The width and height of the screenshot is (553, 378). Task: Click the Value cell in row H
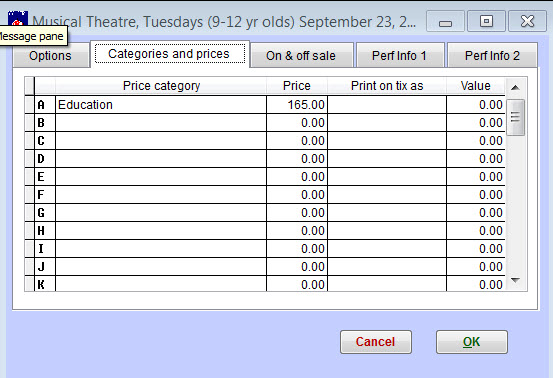click(x=476, y=231)
